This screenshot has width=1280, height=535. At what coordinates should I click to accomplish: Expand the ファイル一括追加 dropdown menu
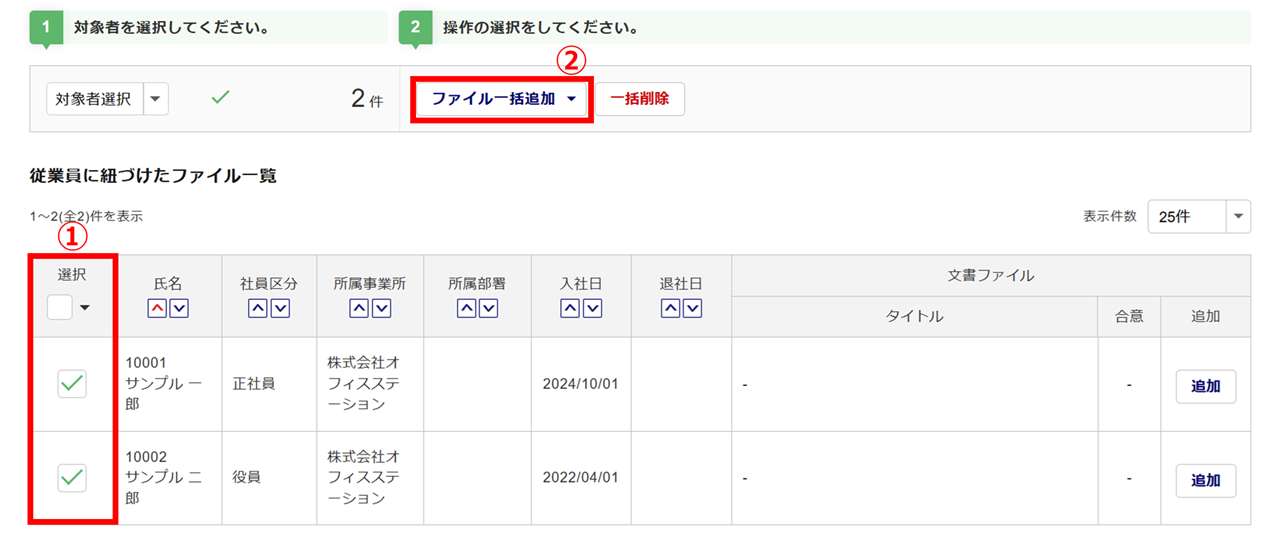point(505,99)
